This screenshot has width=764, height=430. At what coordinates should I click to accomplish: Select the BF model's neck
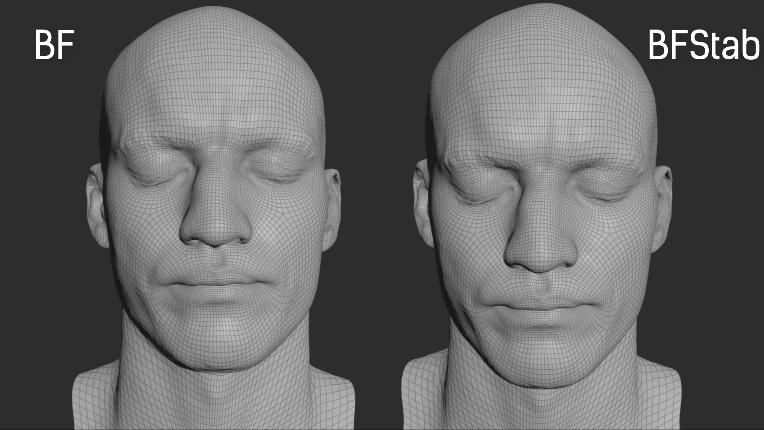point(214,385)
